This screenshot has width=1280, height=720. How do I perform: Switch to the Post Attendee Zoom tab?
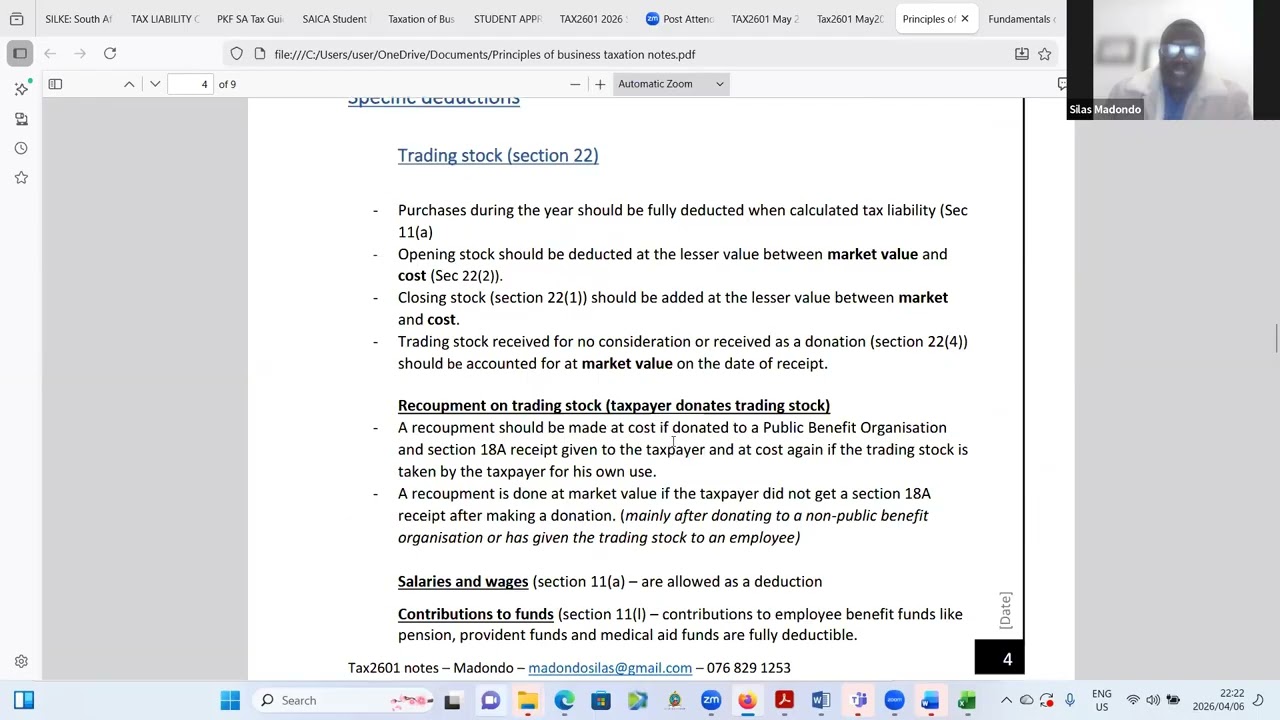[679, 19]
